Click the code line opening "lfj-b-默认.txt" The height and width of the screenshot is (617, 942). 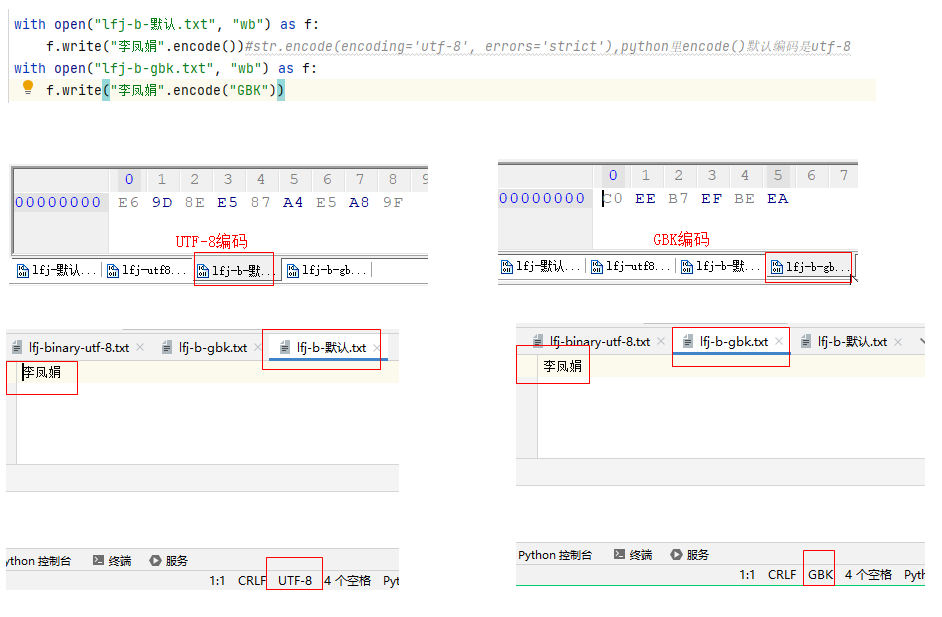coord(166,25)
